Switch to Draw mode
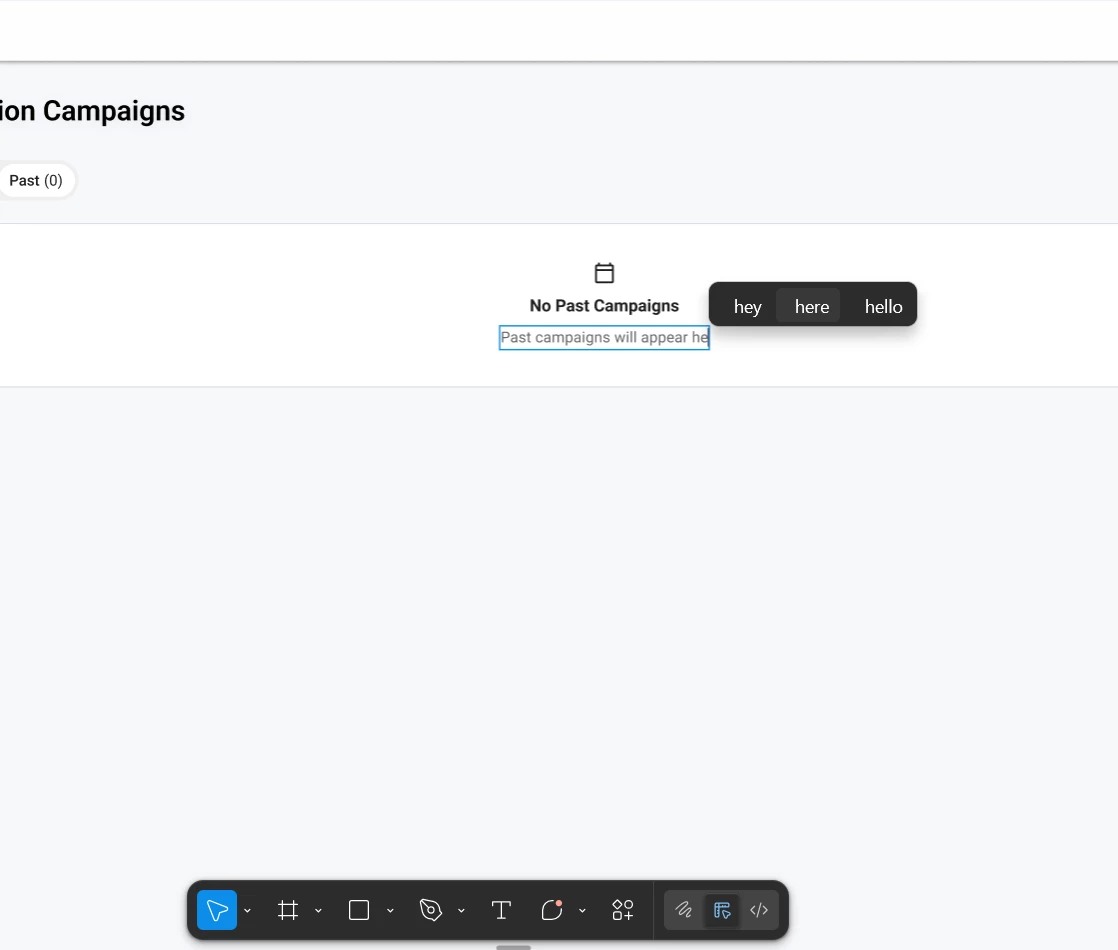Image resolution: width=1118 pixels, height=950 pixels. (x=684, y=910)
